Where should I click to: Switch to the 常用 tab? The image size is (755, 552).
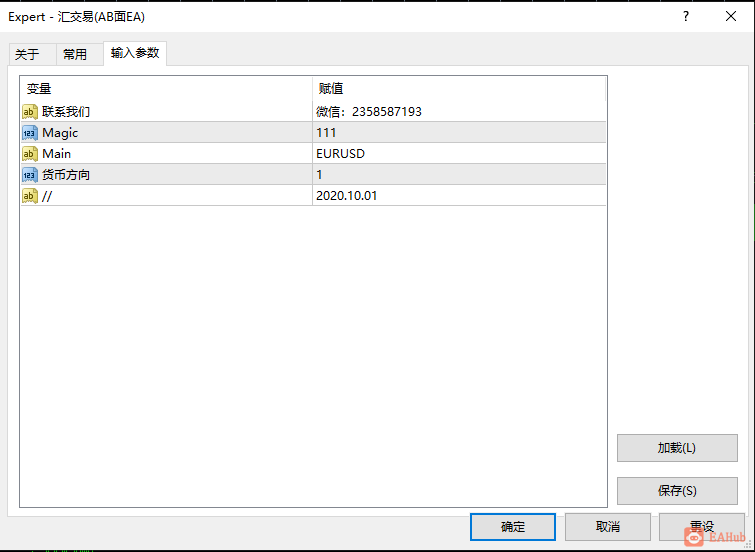click(x=79, y=54)
